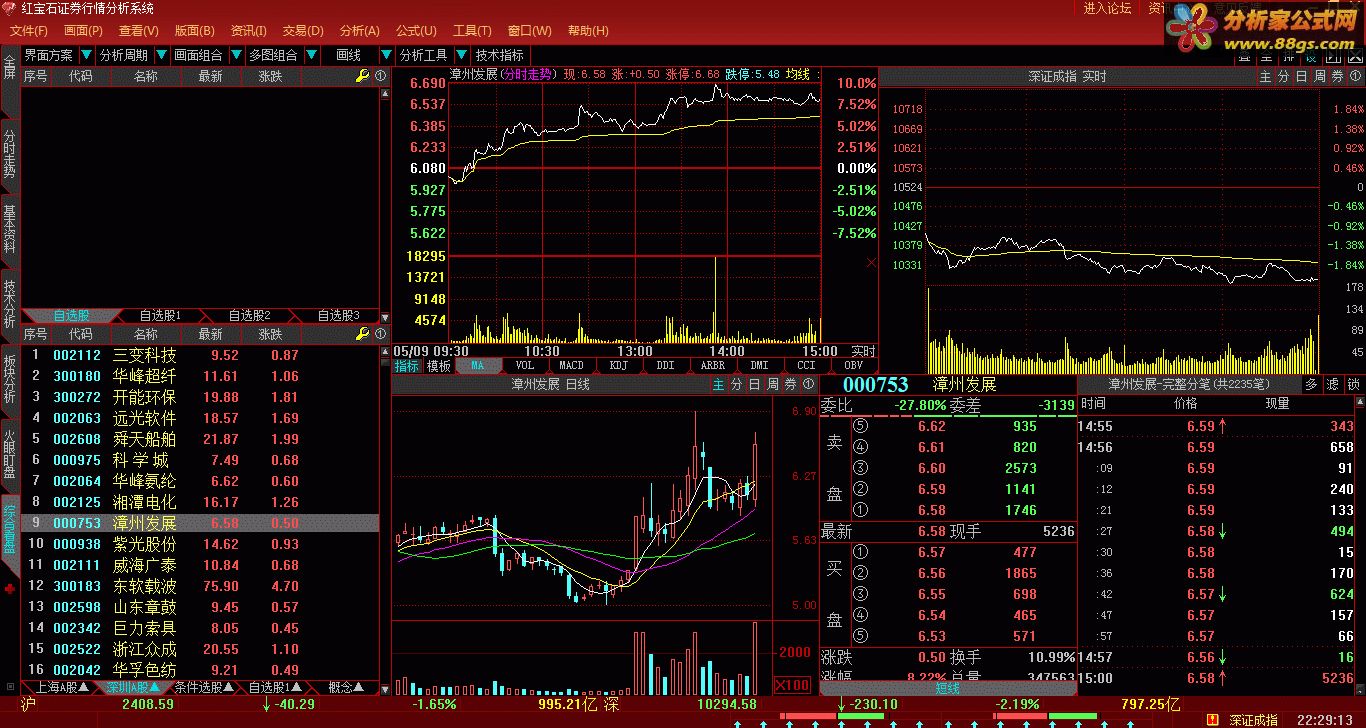
Task: Click scroll-up arrow of upper watchlist scrollbar
Action: (385, 92)
